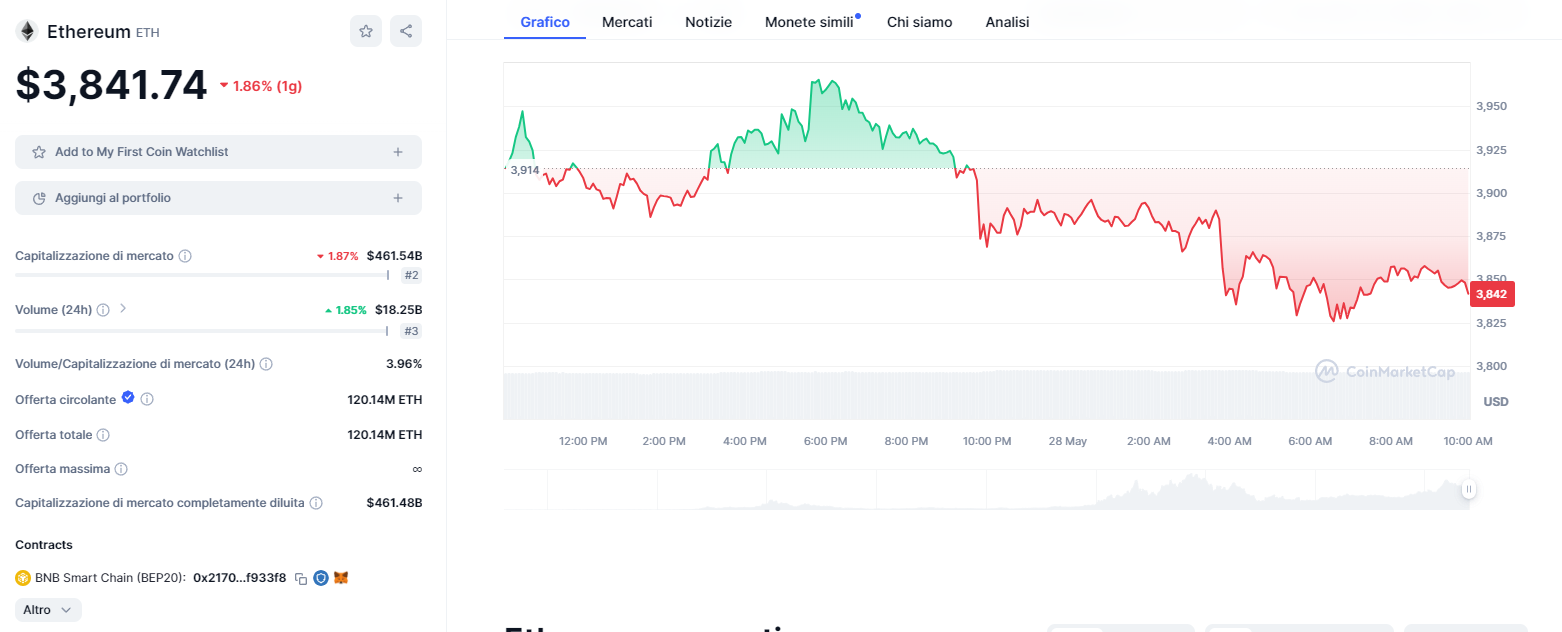Expand Aggiungi al portfolio with plus sign
1562x632 pixels.
tap(398, 198)
